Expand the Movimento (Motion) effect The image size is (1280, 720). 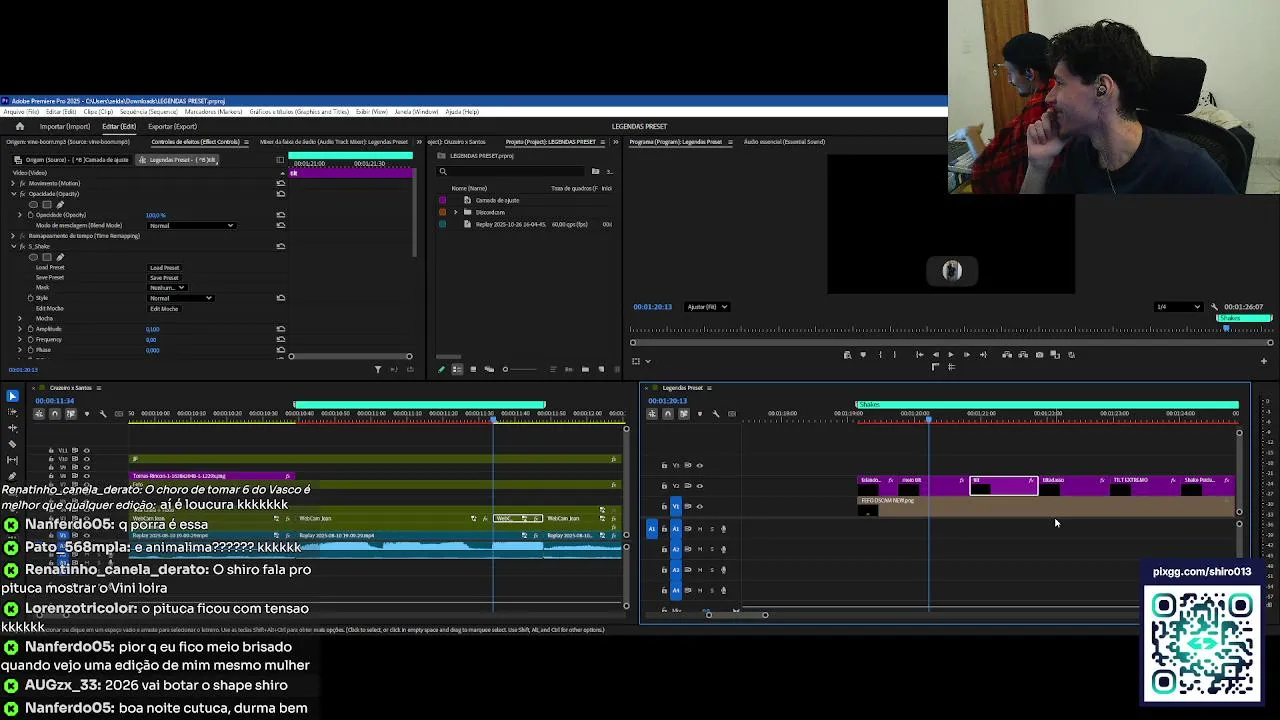(13, 183)
